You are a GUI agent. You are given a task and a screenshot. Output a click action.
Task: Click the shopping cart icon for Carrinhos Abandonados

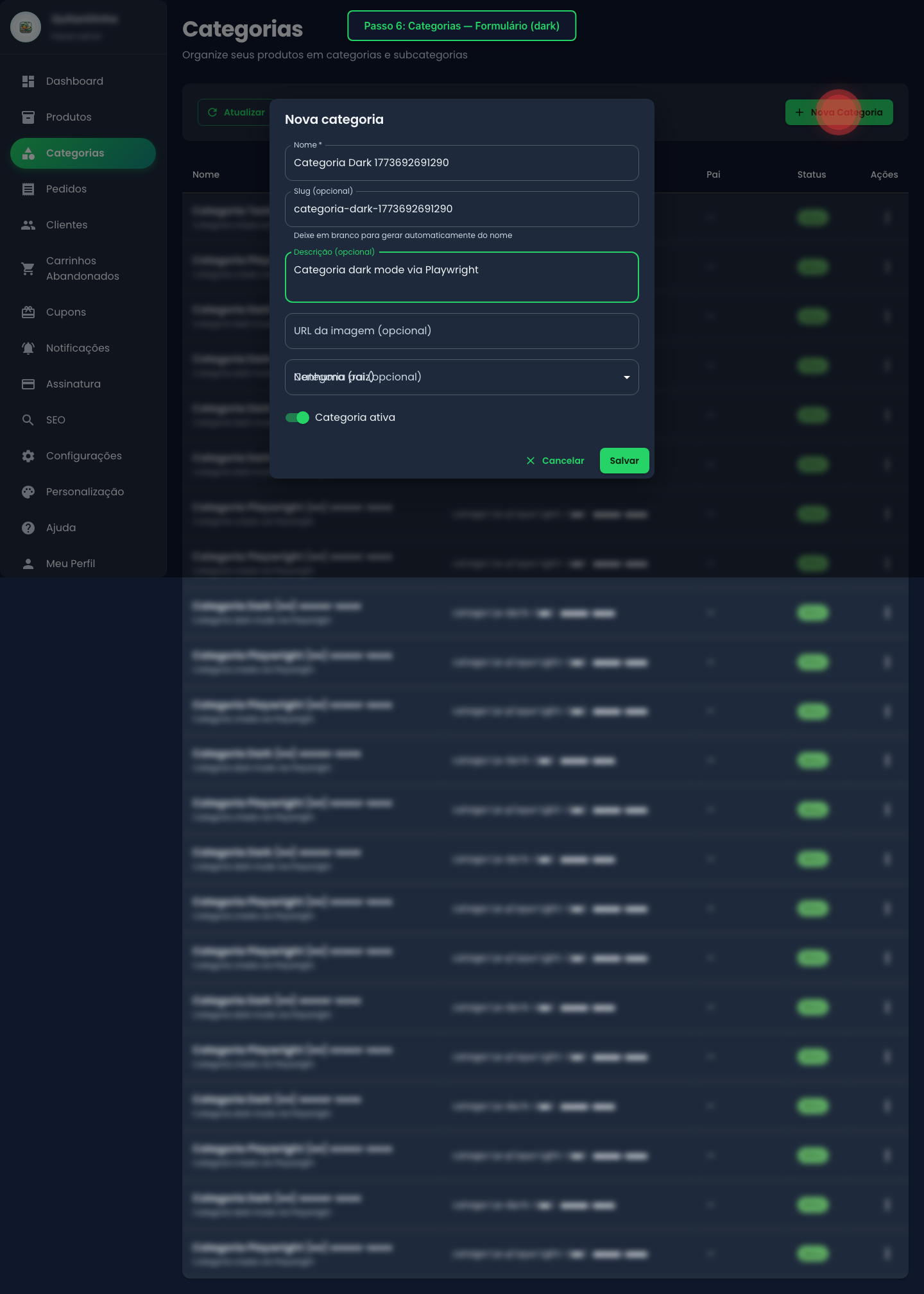[28, 269]
